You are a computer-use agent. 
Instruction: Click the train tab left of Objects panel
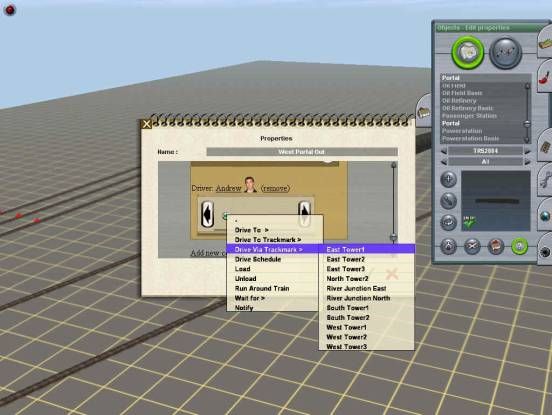point(424,112)
